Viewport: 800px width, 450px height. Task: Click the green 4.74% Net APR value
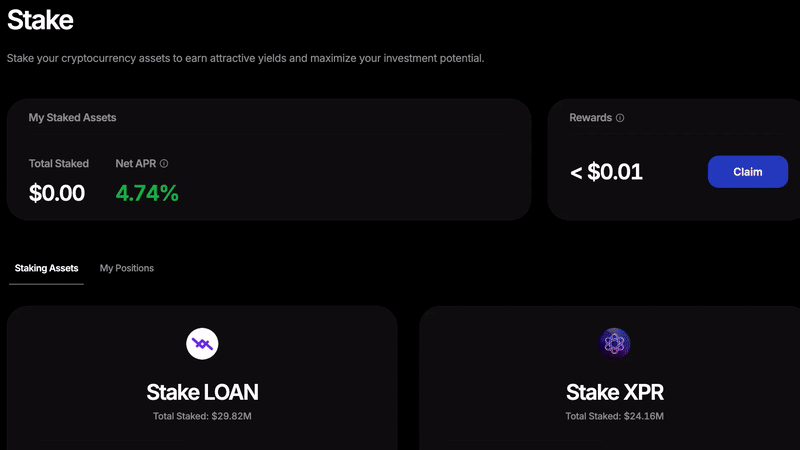click(x=147, y=194)
